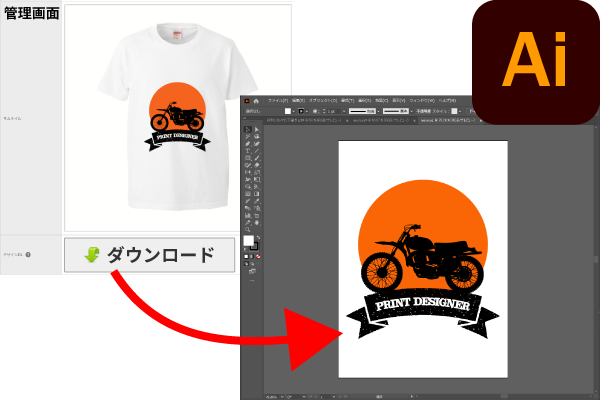Click the help question mark icon
The height and width of the screenshot is (400, 600).
coord(28,255)
